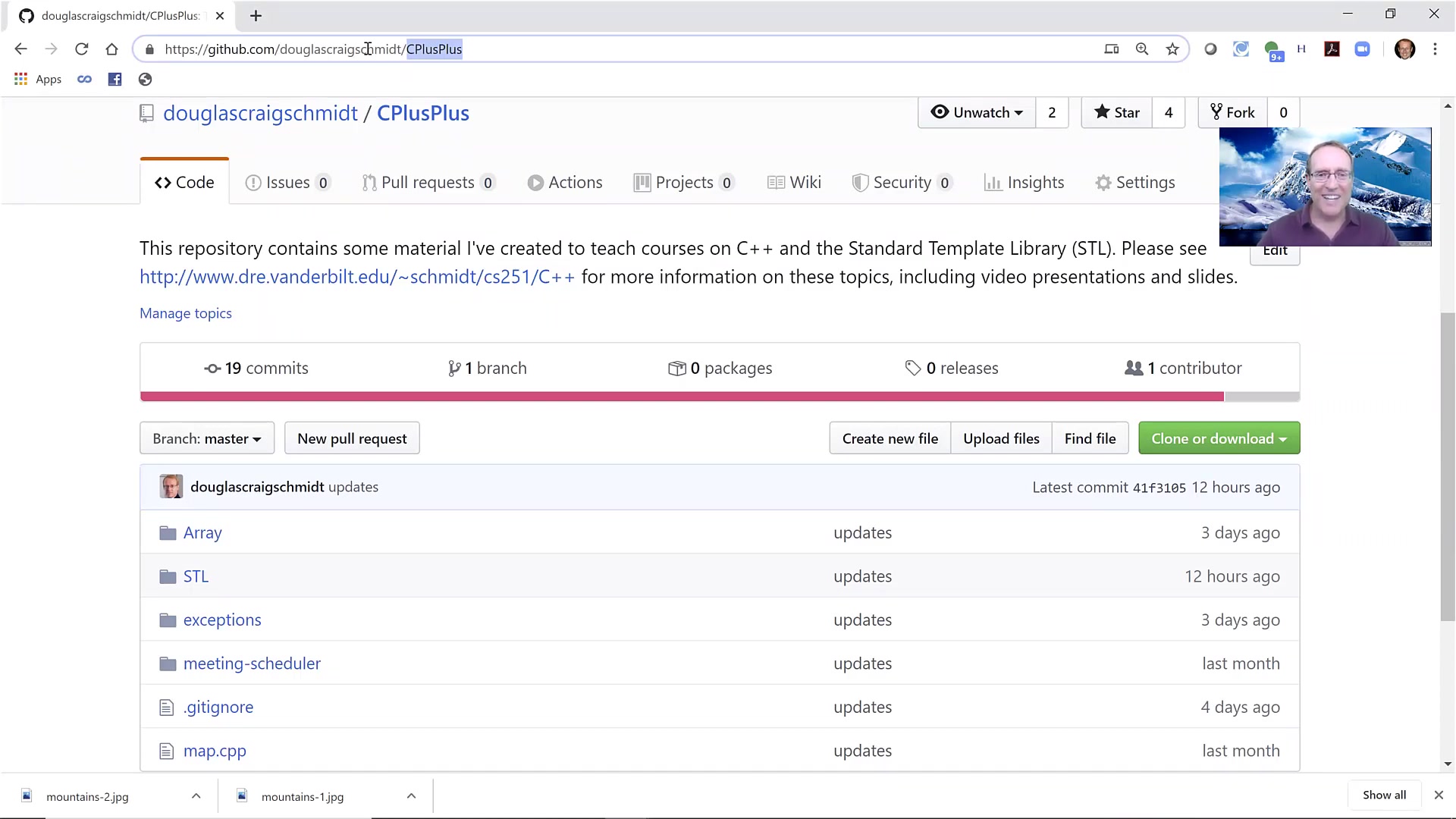Open the Insights tab

1024,183
